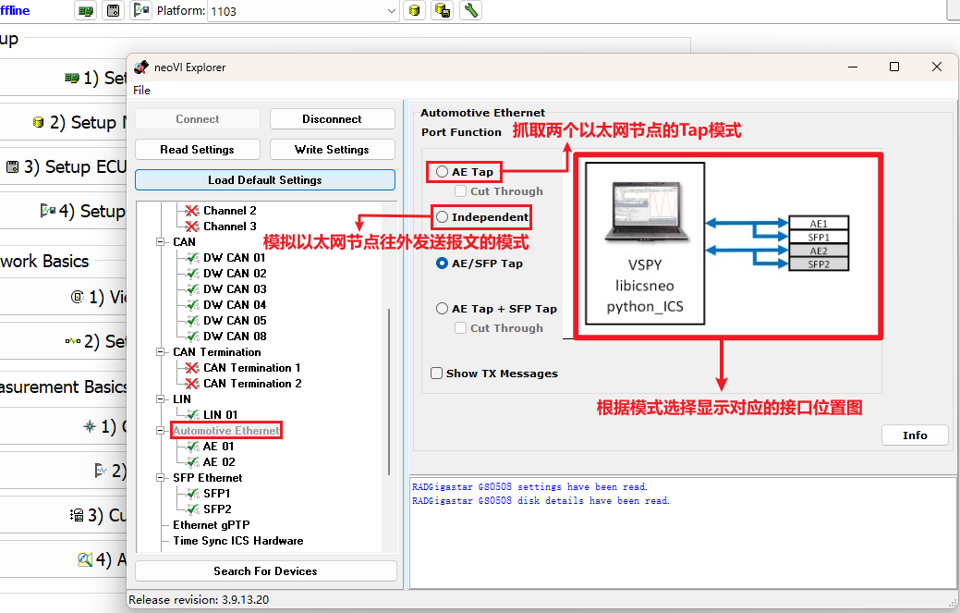Open the Platform dropdown list
Image resolution: width=960 pixels, height=613 pixels.
point(391,11)
